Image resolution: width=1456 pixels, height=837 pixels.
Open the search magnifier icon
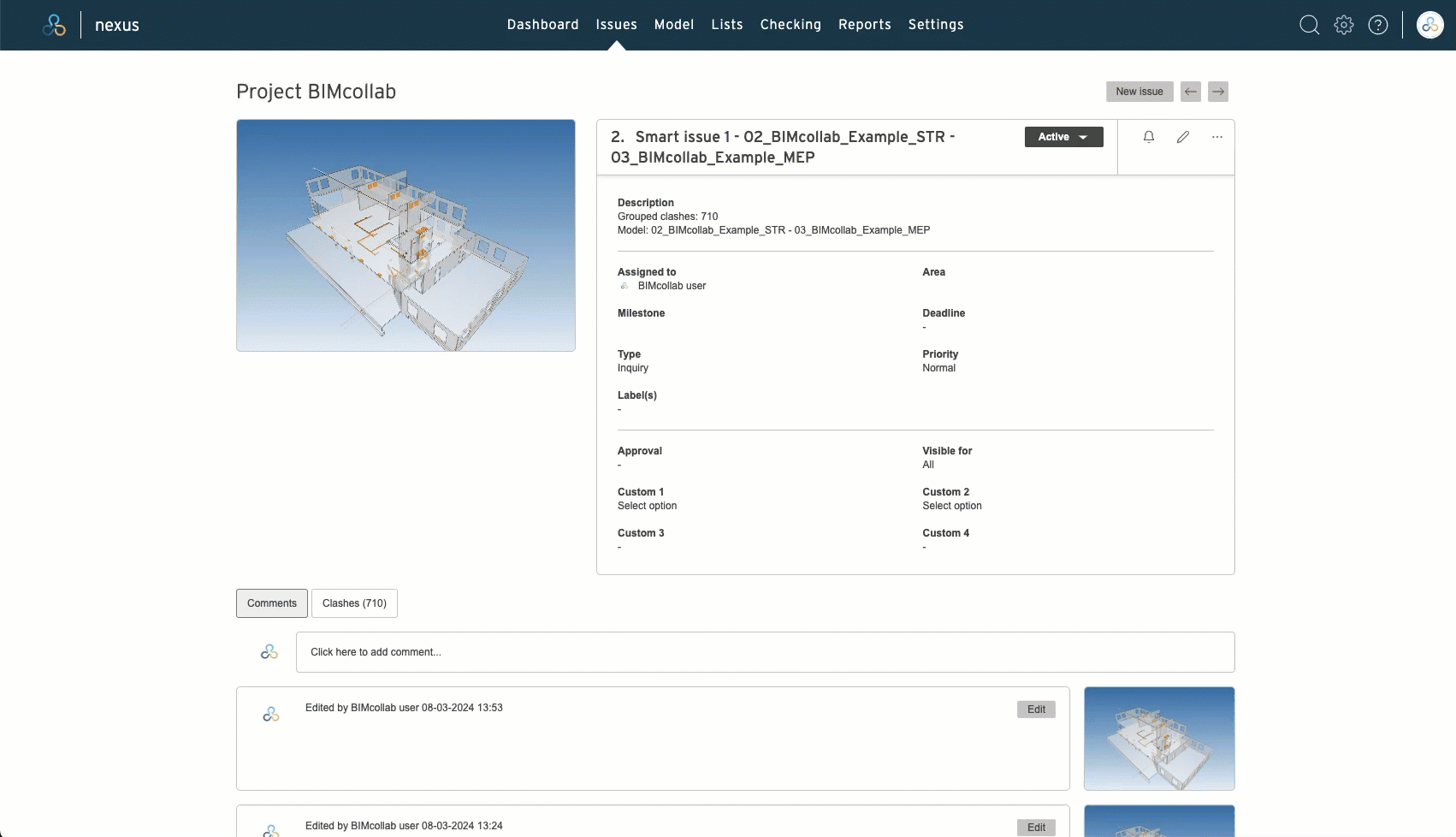[x=1309, y=25]
